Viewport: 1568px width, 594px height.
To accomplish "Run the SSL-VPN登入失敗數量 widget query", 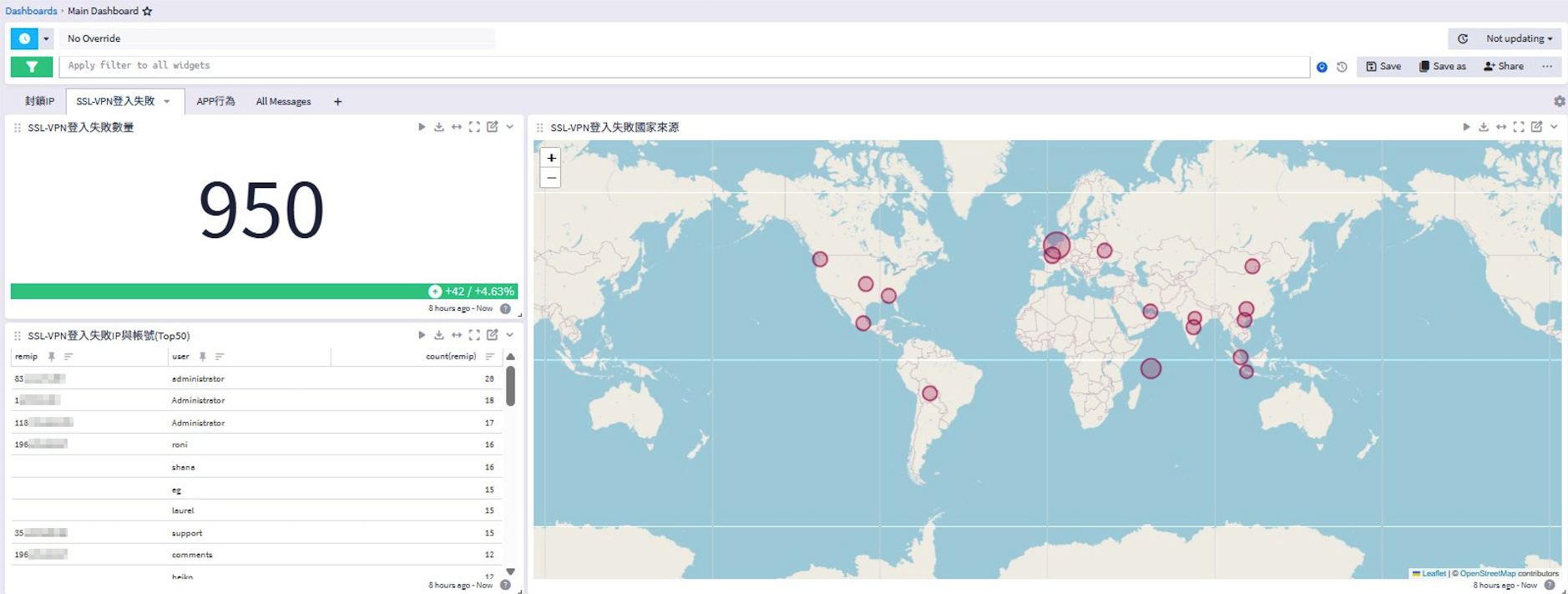I will [422, 127].
